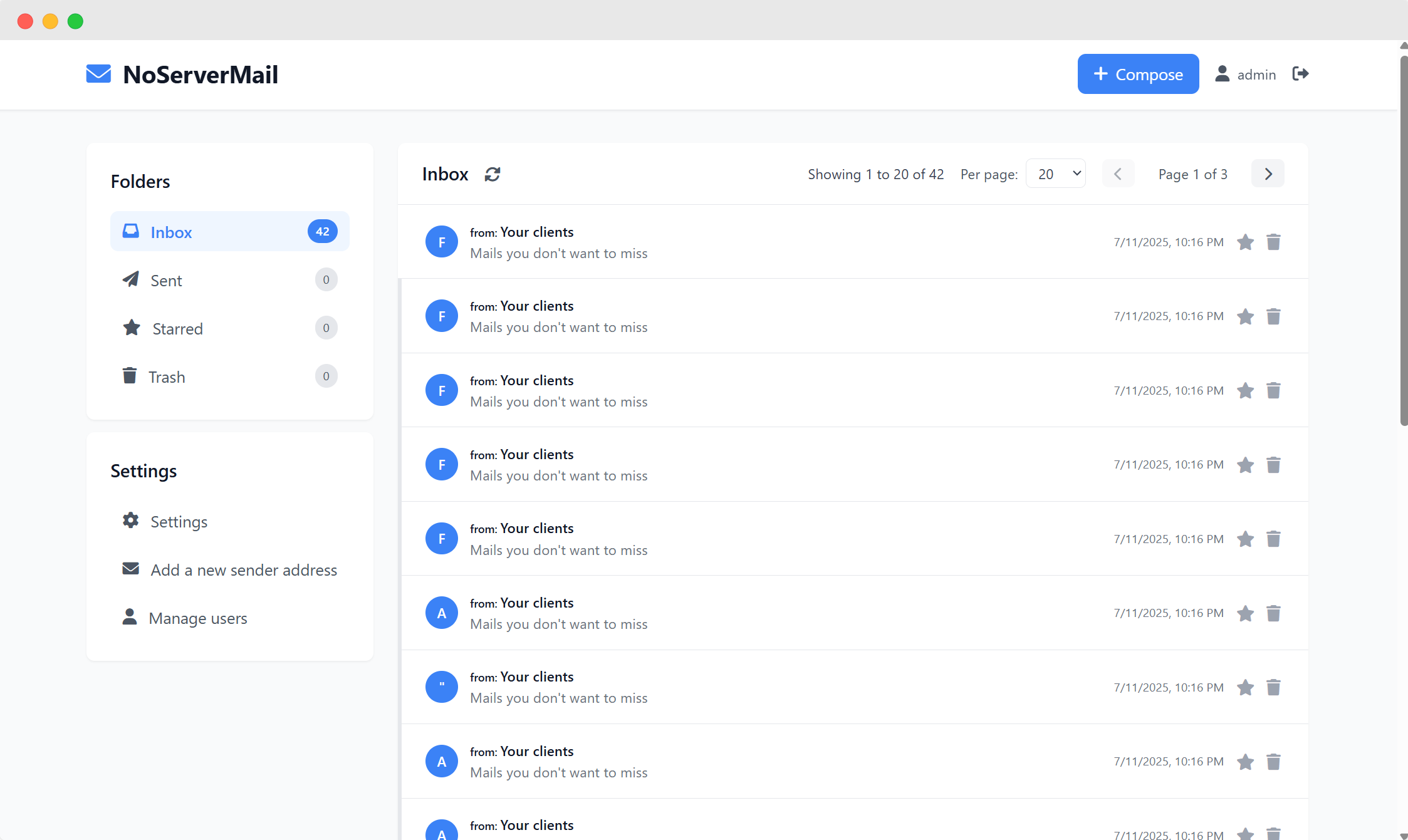Click the Compose button
Viewport: 1408px width, 840px height.
(x=1138, y=74)
